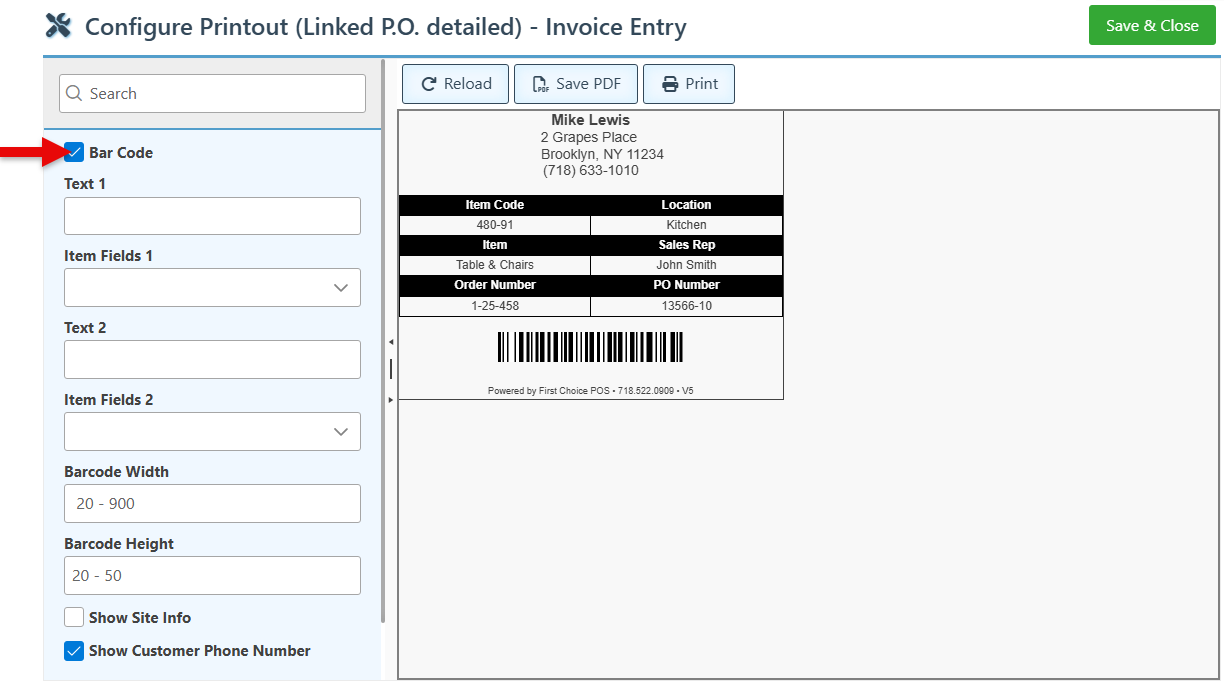Click into the Text 2 field
The image size is (1224, 684).
(x=212, y=360)
